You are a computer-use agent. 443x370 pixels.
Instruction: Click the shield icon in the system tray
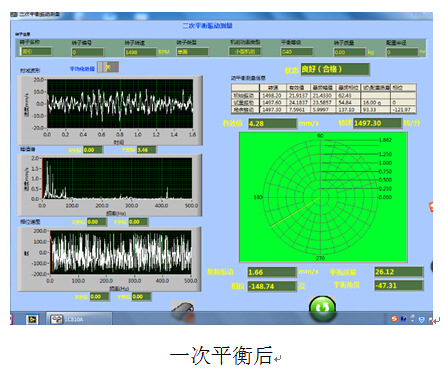point(422,319)
